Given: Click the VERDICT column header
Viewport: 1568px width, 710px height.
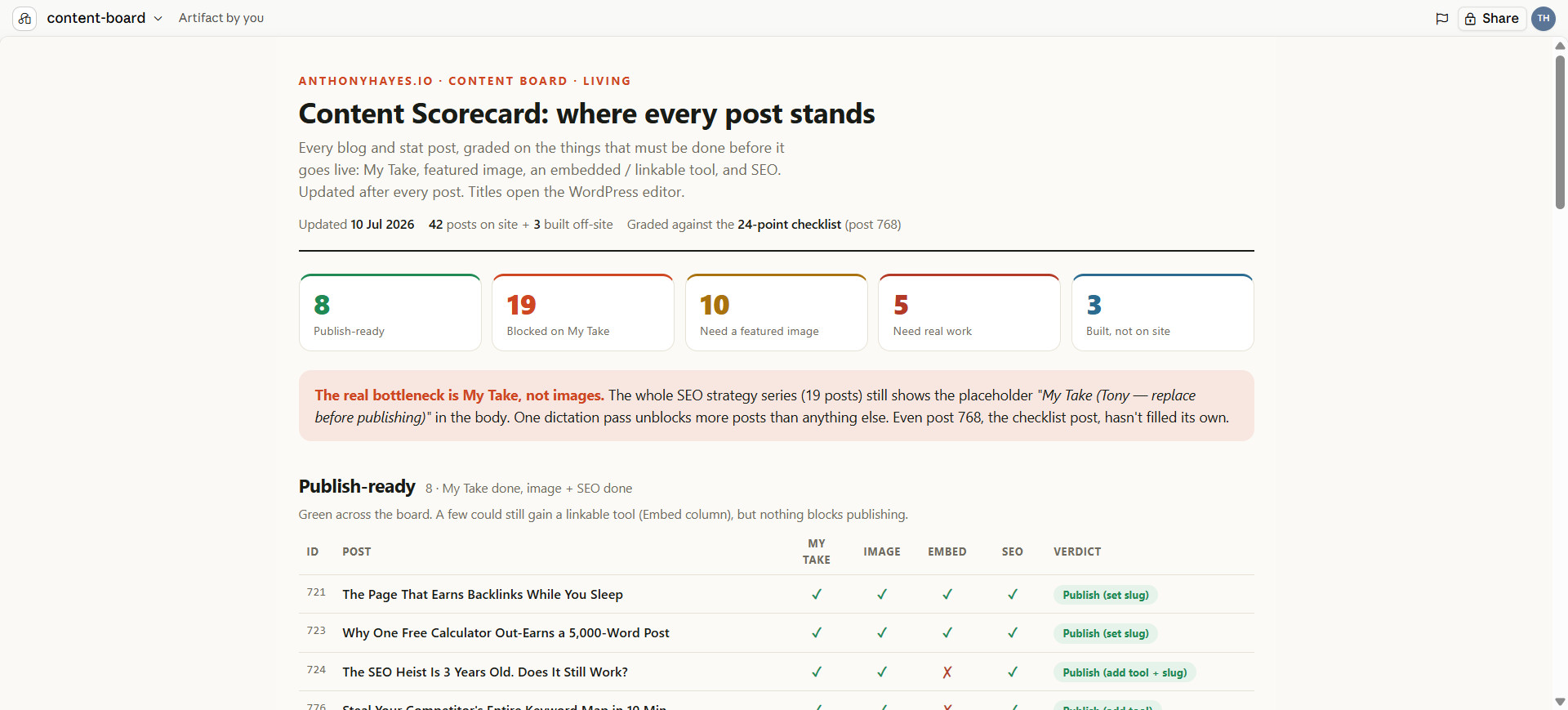Looking at the screenshot, I should pos(1077,551).
